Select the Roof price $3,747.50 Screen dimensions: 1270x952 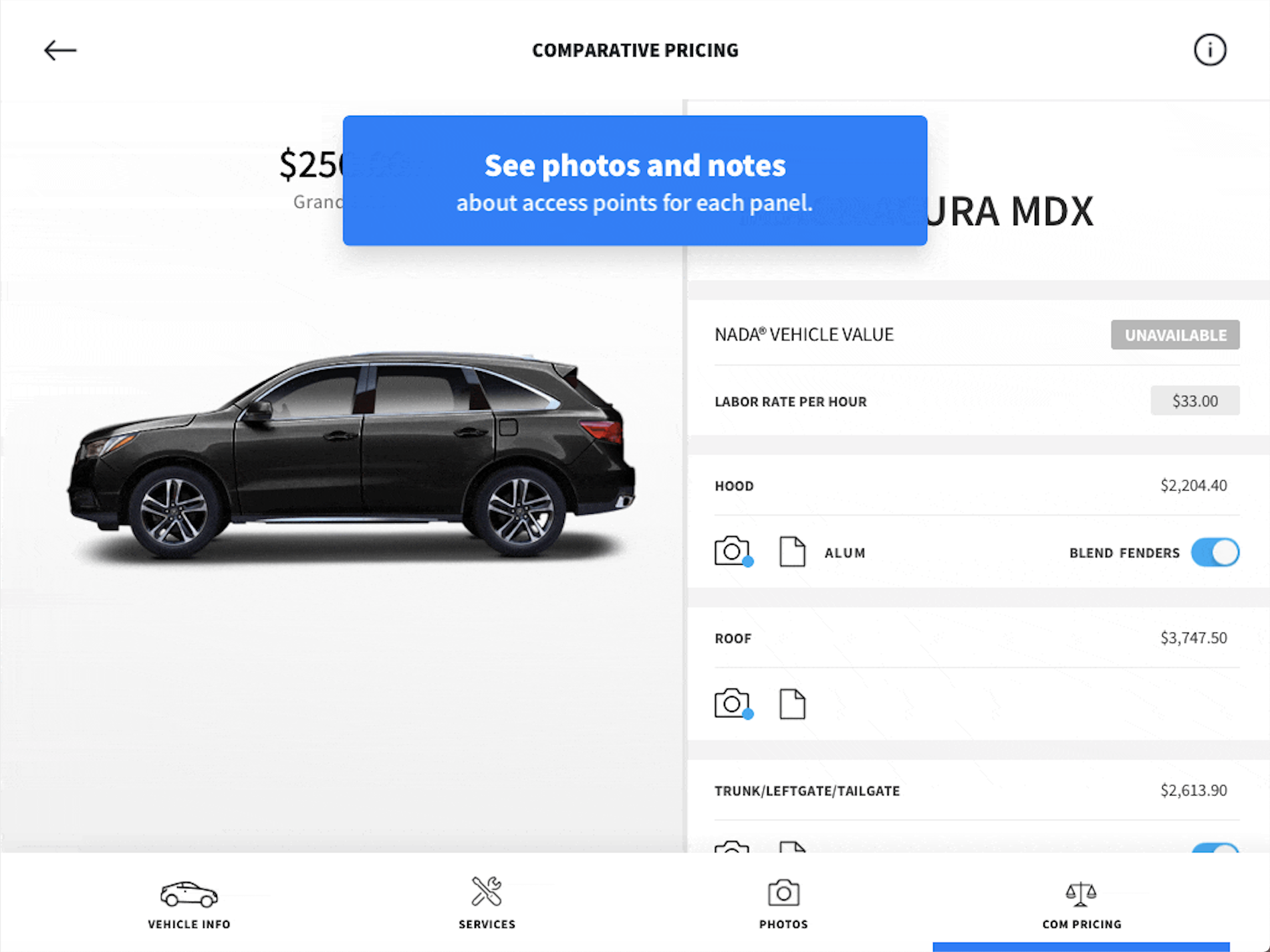click(1193, 638)
